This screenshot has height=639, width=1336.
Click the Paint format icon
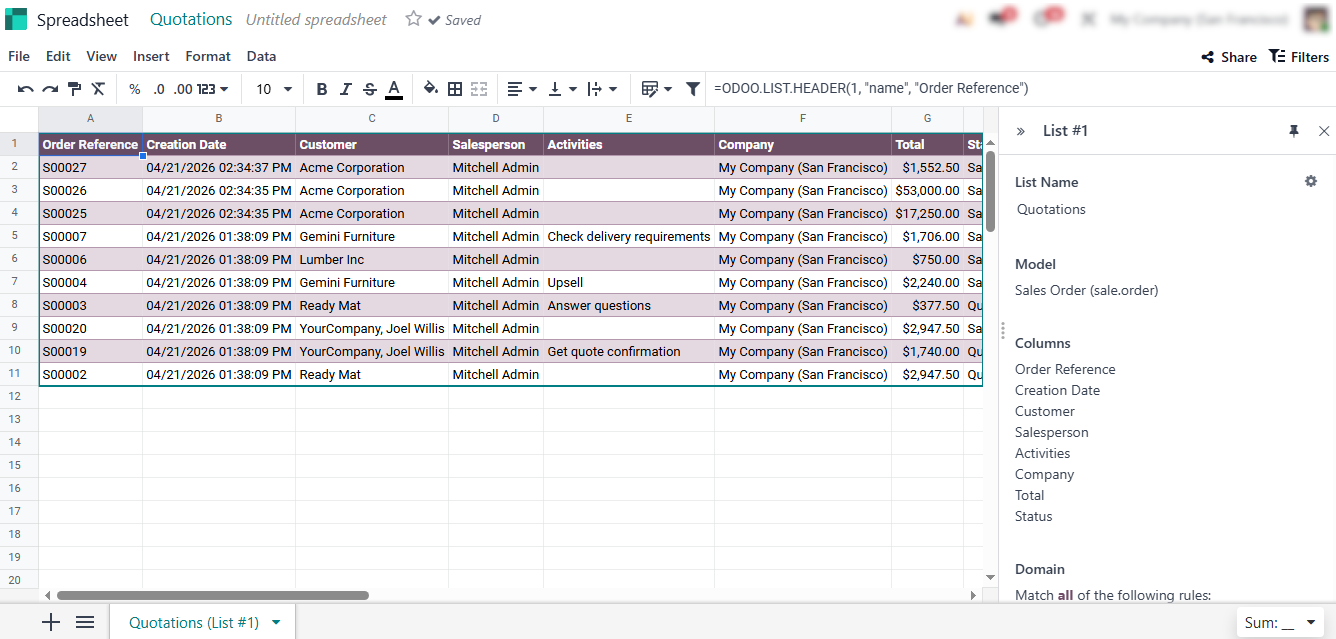pos(74,89)
